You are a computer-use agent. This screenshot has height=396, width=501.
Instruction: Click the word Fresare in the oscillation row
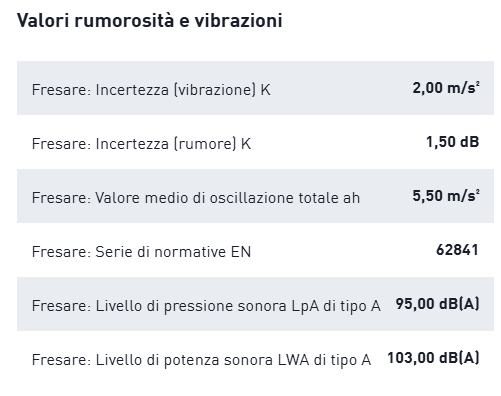(61, 198)
